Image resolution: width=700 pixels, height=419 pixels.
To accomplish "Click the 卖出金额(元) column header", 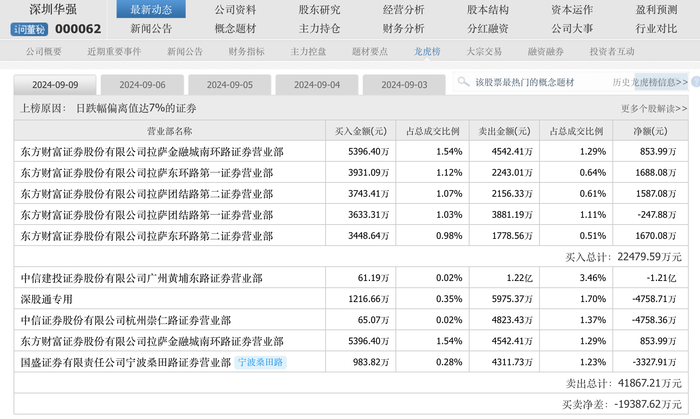I will pos(504,131).
